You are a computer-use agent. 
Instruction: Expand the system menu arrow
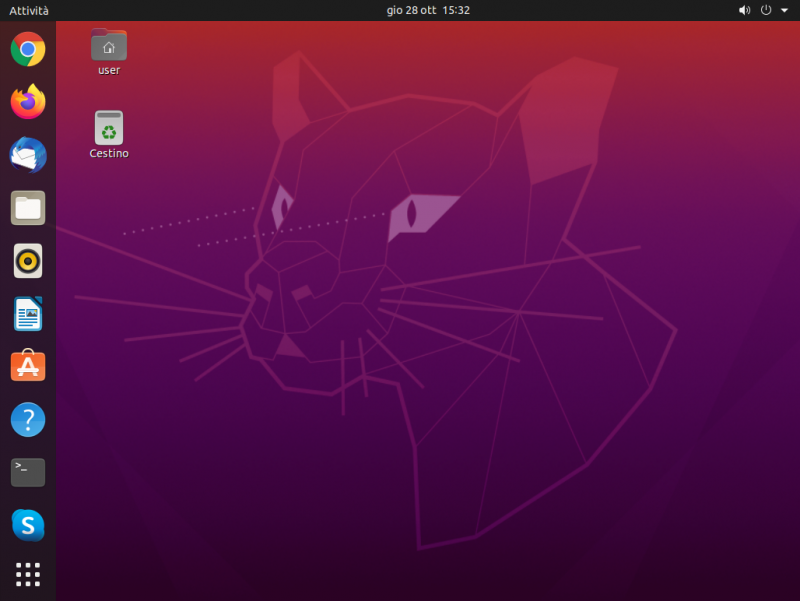(x=784, y=10)
